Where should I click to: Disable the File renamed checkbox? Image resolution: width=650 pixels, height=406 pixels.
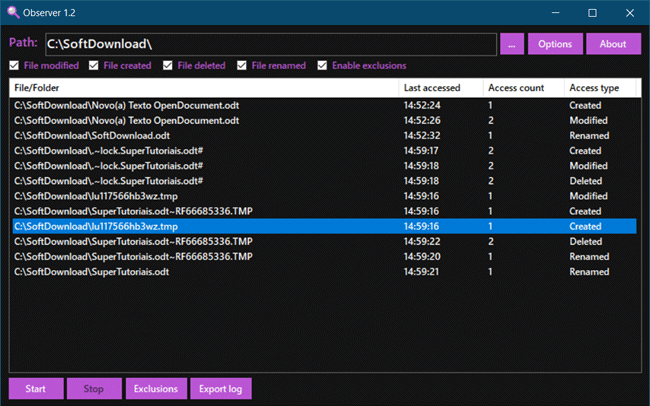(243, 66)
